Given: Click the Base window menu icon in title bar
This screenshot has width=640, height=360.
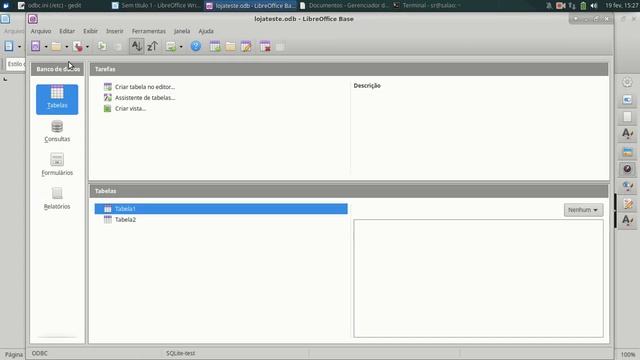Looking at the screenshot, I should 33,19.
